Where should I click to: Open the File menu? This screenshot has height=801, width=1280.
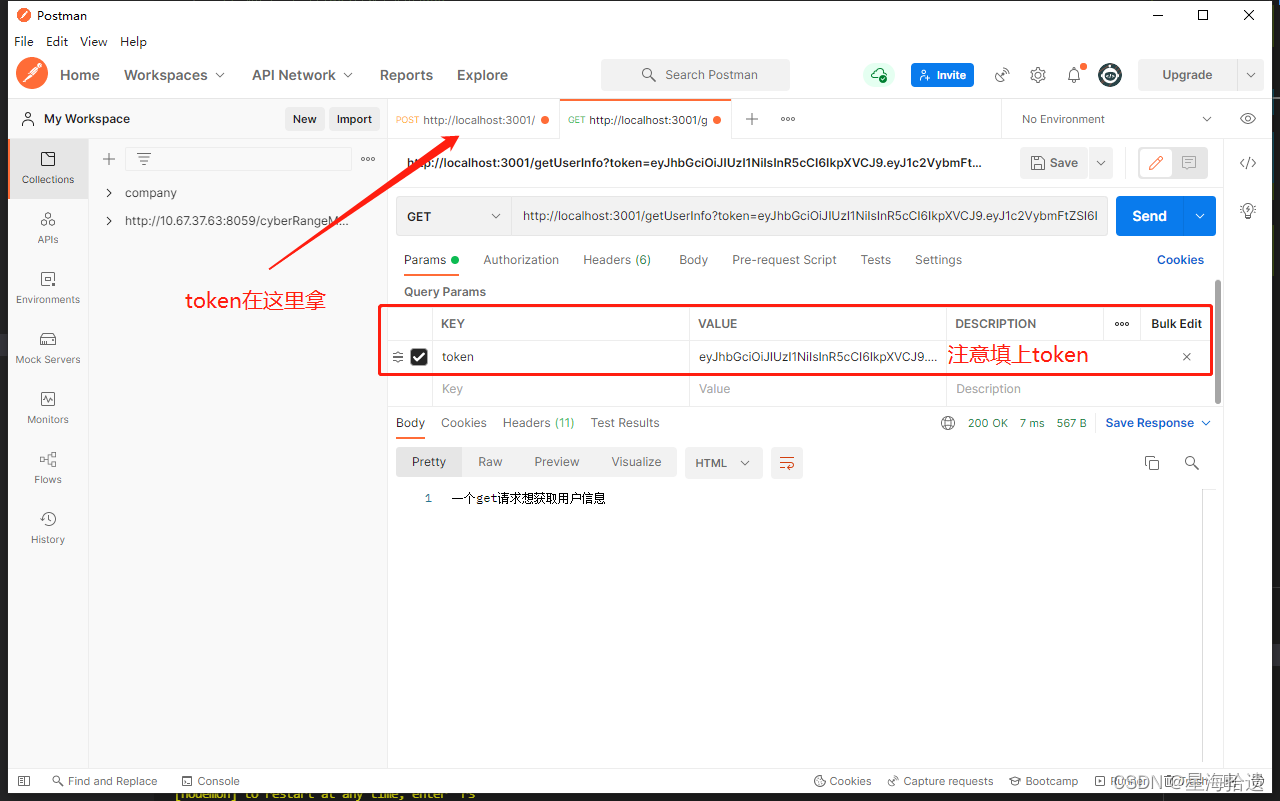(24, 42)
